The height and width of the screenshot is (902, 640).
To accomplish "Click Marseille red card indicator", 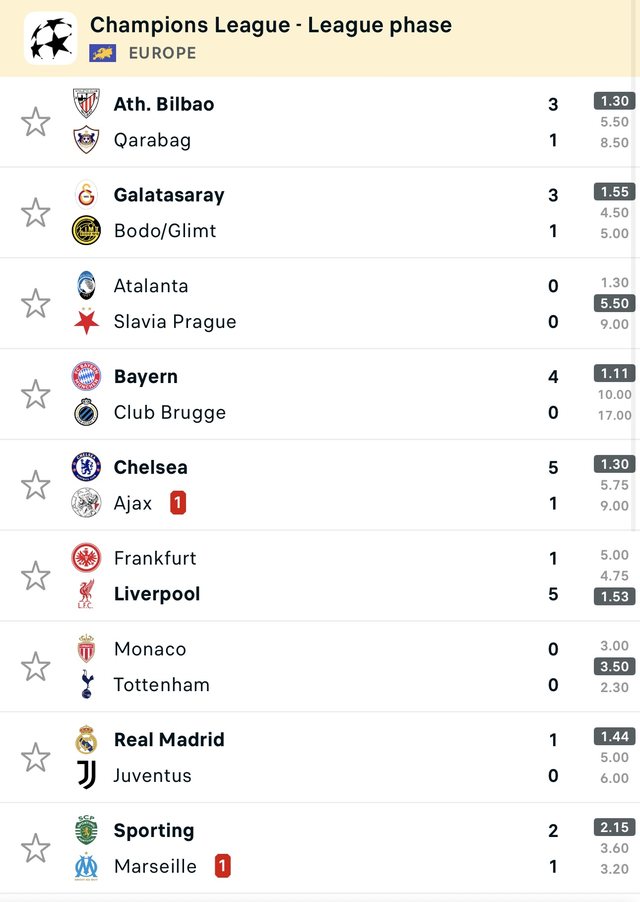I will 223,866.
